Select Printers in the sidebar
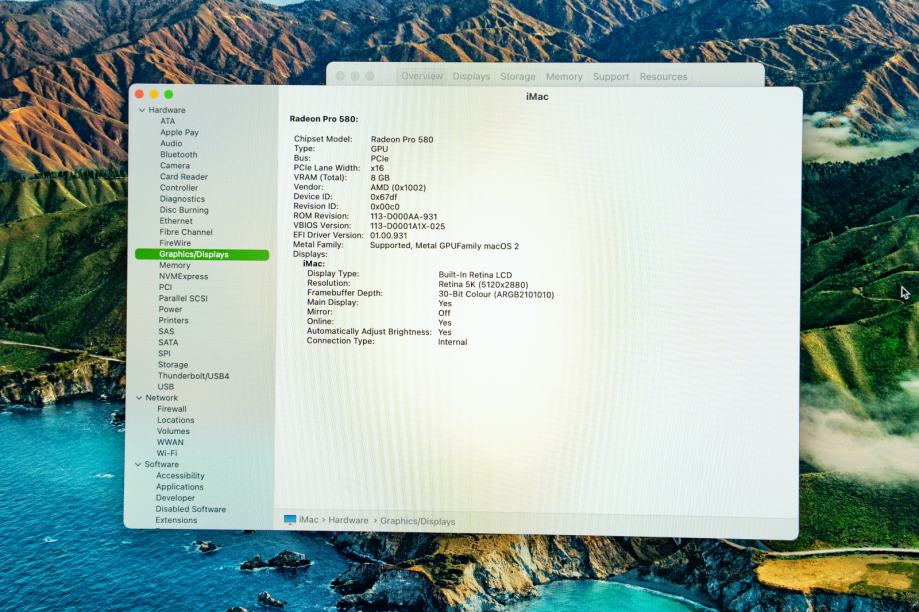The height and width of the screenshot is (612, 919). (x=173, y=321)
